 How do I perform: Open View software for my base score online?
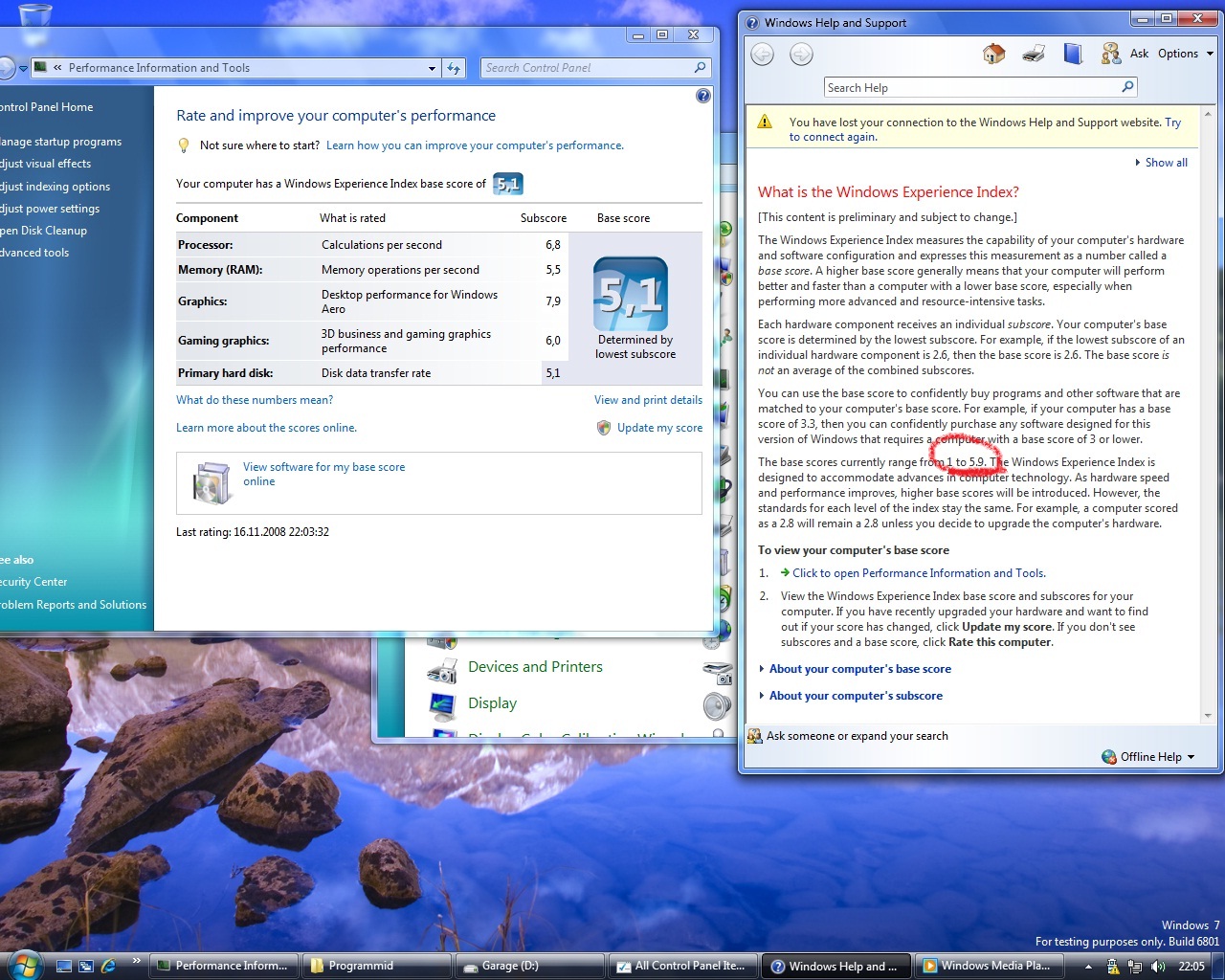click(x=323, y=474)
